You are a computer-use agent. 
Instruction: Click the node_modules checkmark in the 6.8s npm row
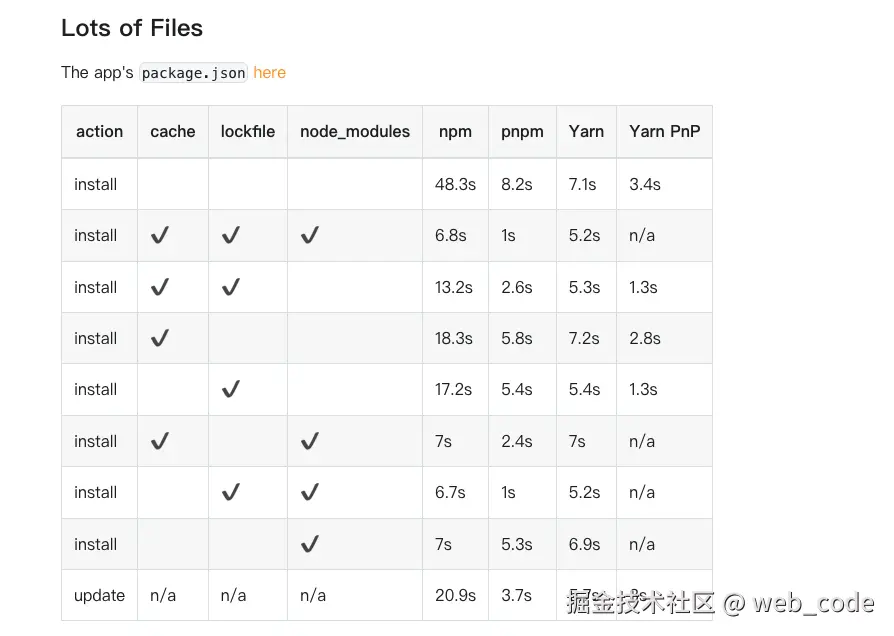tap(310, 235)
